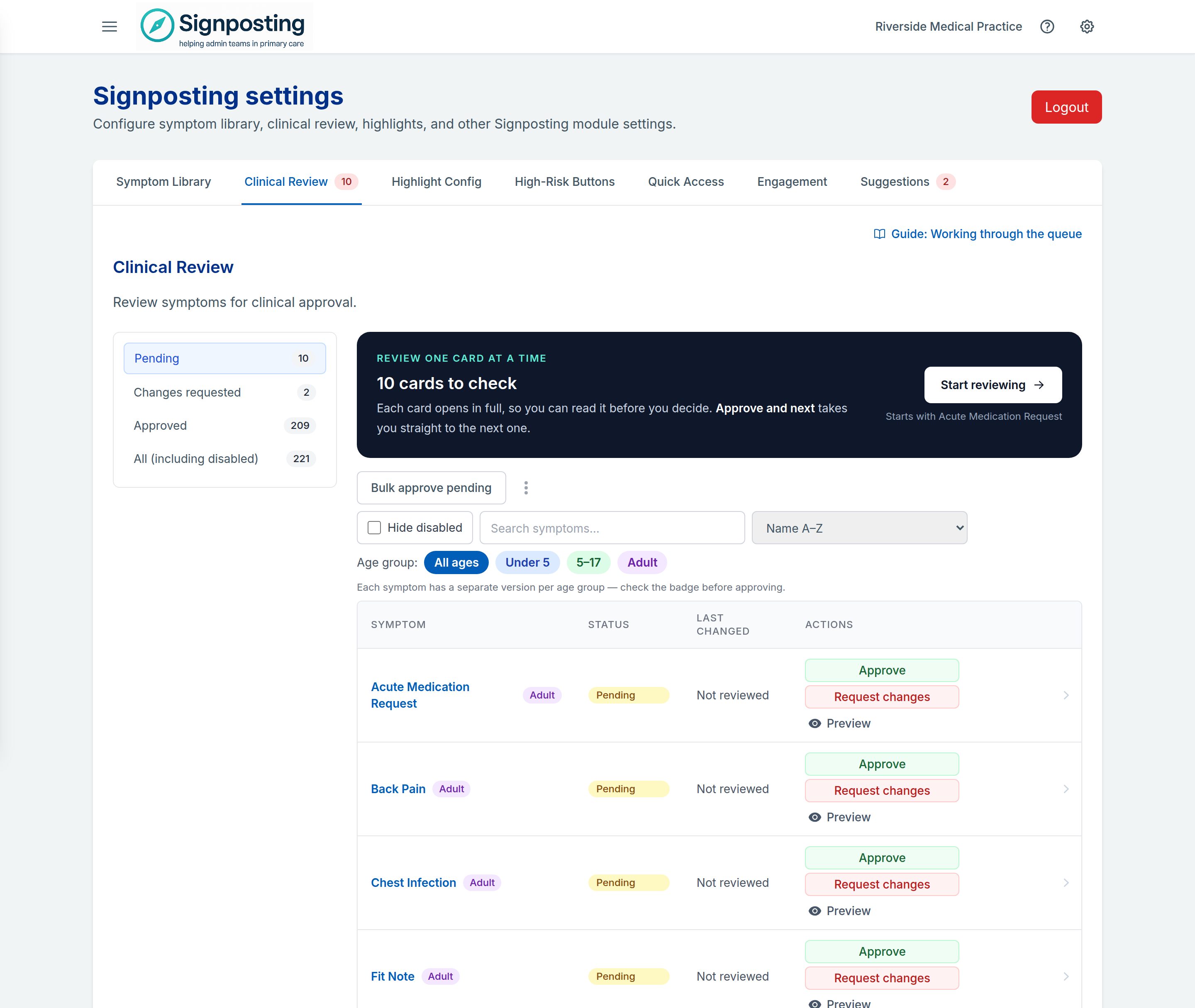Expand the Acute Medication Request row chevron
1195x1008 pixels.
click(x=1066, y=695)
